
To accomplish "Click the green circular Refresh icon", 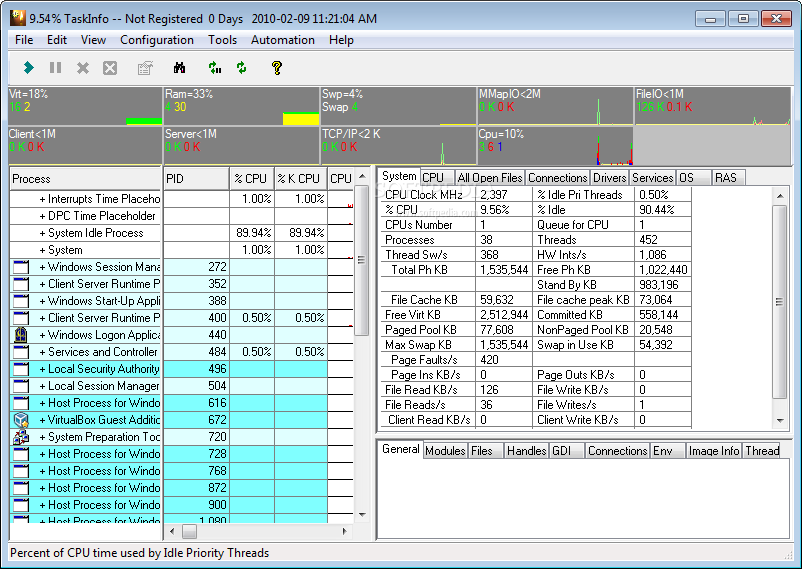I will pos(241,68).
